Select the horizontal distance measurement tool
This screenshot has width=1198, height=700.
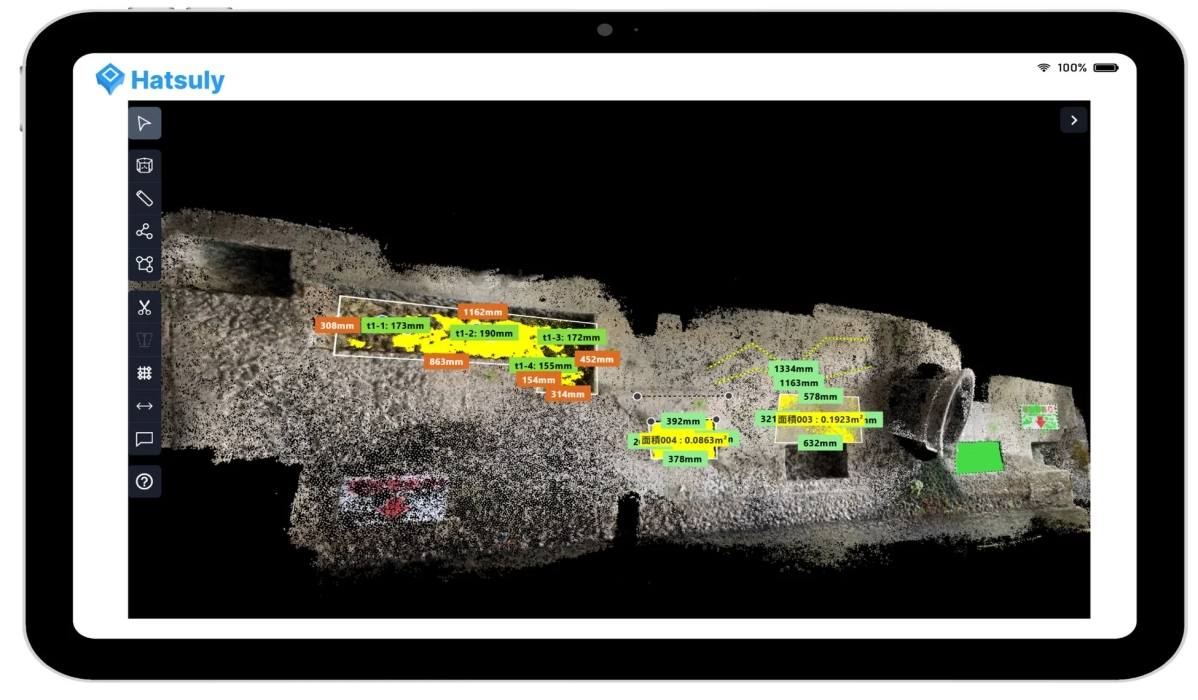point(144,405)
